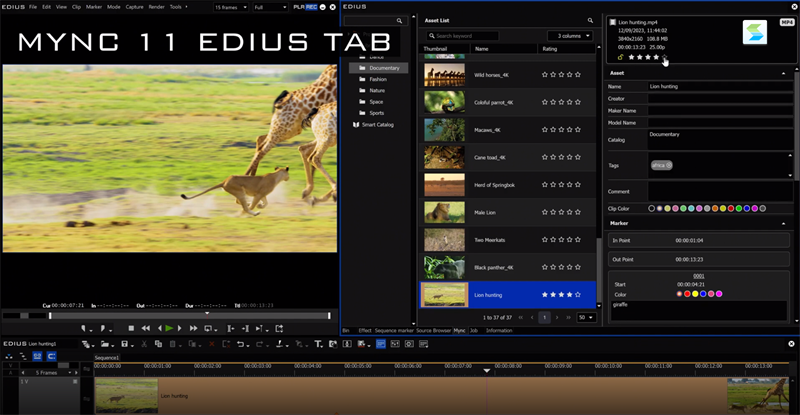Remove the africa tag
Screen dimensions: 800x415
(668, 165)
